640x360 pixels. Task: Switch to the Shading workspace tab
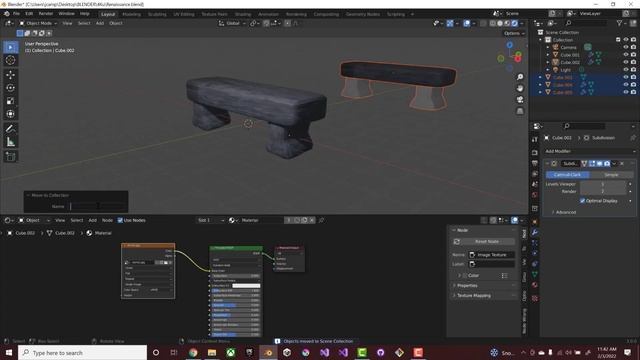click(243, 14)
